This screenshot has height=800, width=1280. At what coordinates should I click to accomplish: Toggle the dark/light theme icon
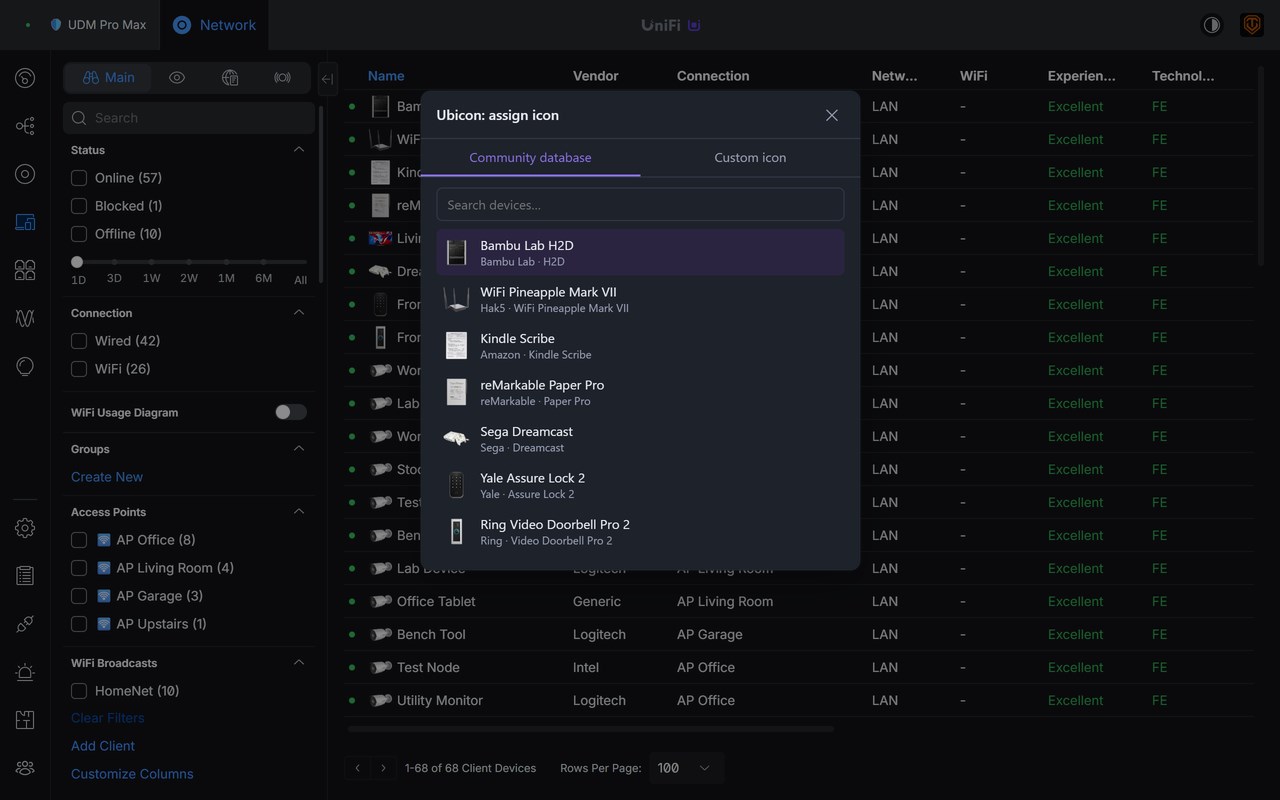(1212, 25)
